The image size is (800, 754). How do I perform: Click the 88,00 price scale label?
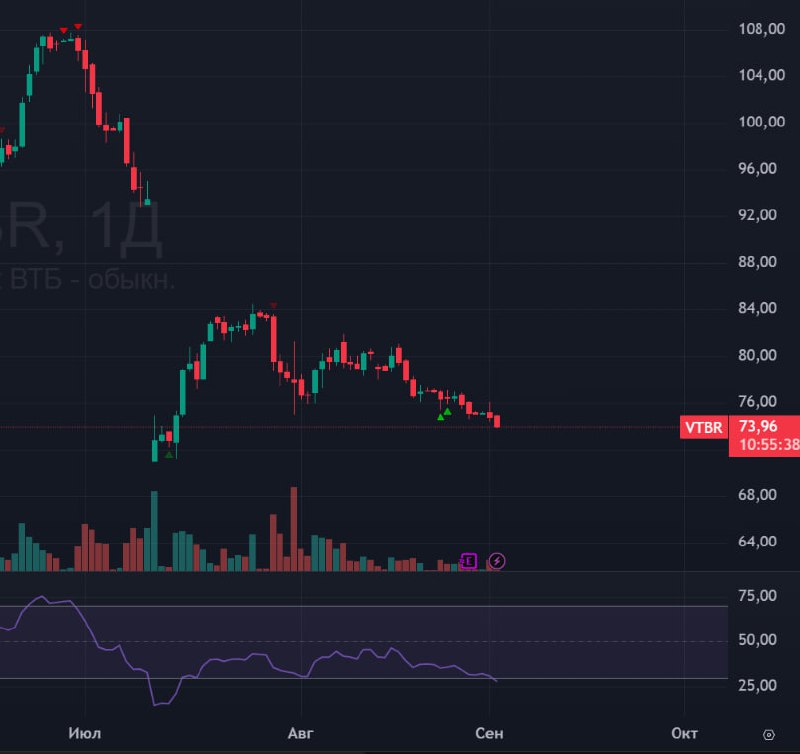point(757,262)
